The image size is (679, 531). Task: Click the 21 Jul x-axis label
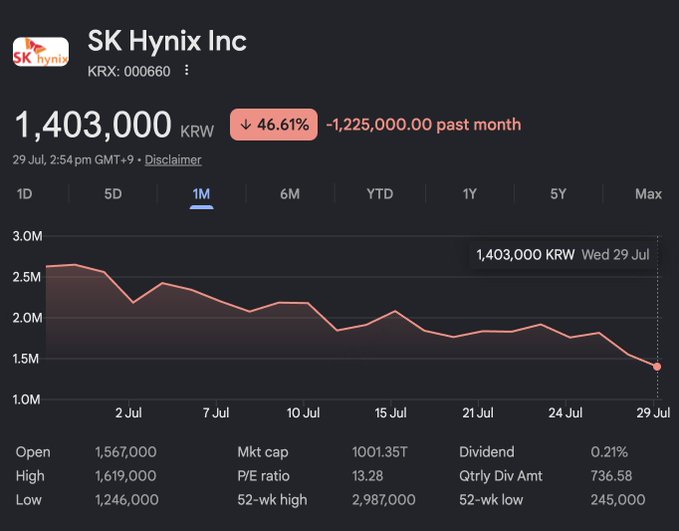[x=478, y=413]
